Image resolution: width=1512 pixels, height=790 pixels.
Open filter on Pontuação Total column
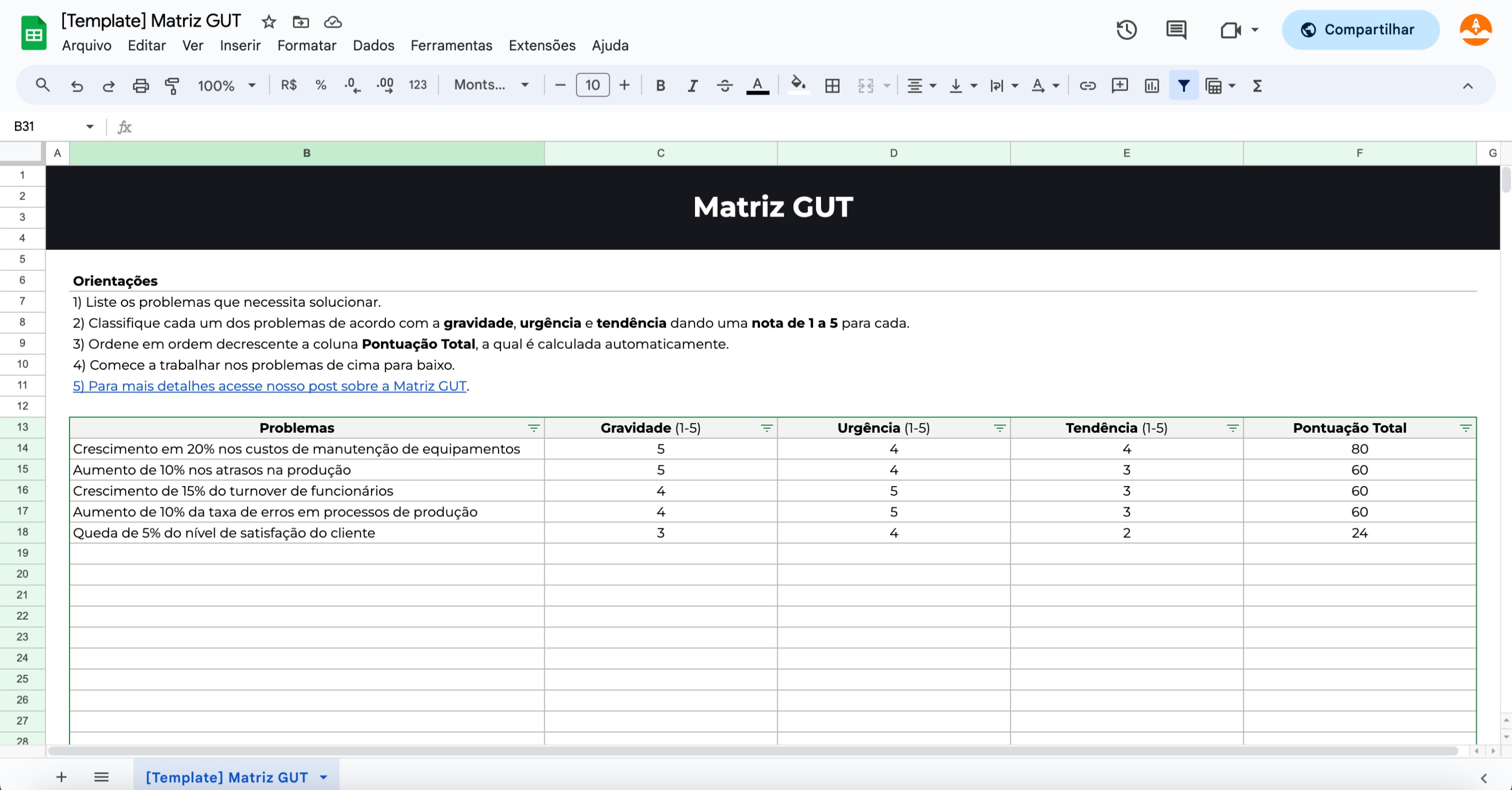pyautogui.click(x=1465, y=428)
